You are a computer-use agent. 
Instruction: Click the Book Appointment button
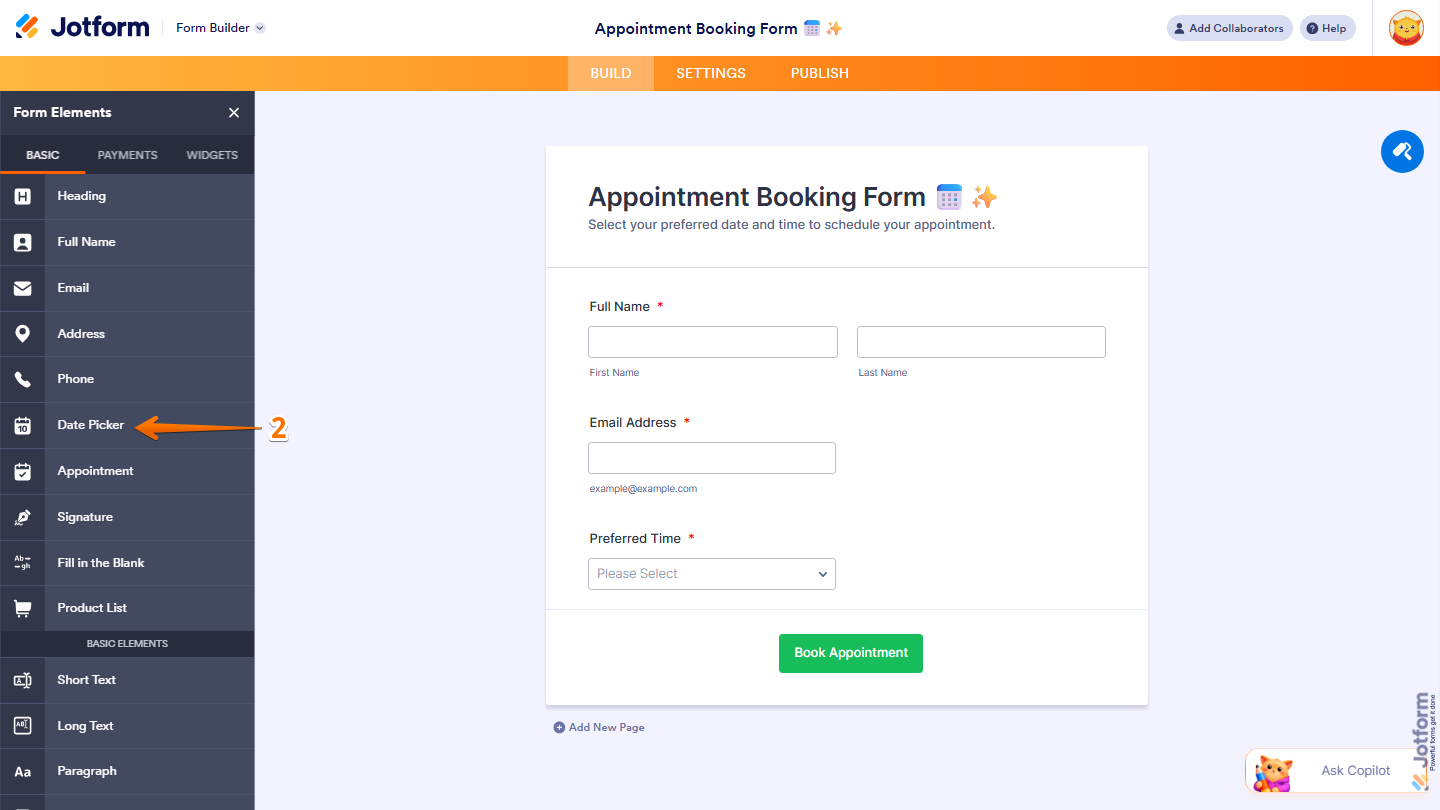click(x=850, y=653)
